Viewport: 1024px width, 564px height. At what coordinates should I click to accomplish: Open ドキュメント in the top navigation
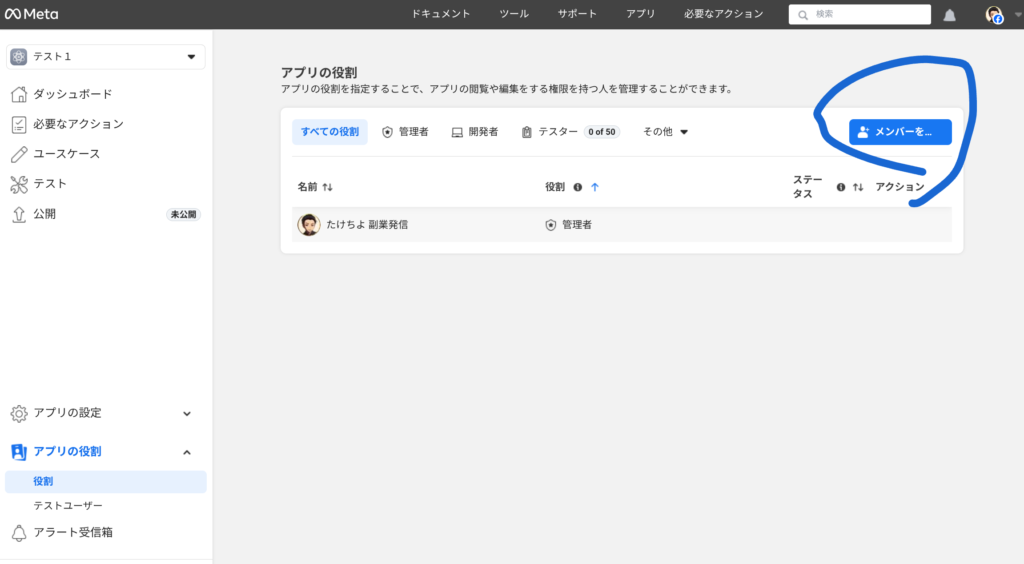(x=441, y=14)
